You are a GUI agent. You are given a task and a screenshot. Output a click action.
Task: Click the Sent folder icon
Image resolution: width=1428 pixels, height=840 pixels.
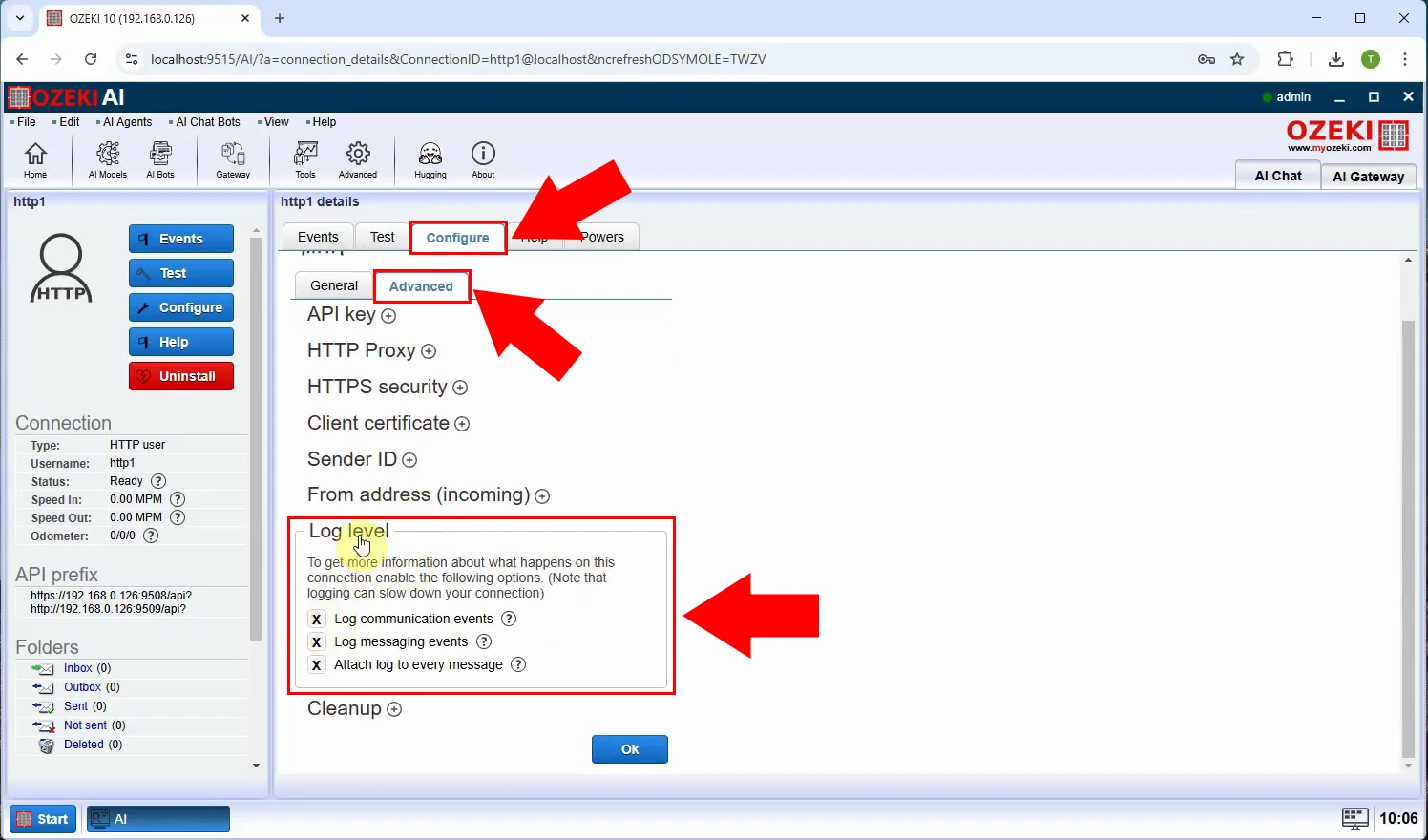[x=43, y=707]
